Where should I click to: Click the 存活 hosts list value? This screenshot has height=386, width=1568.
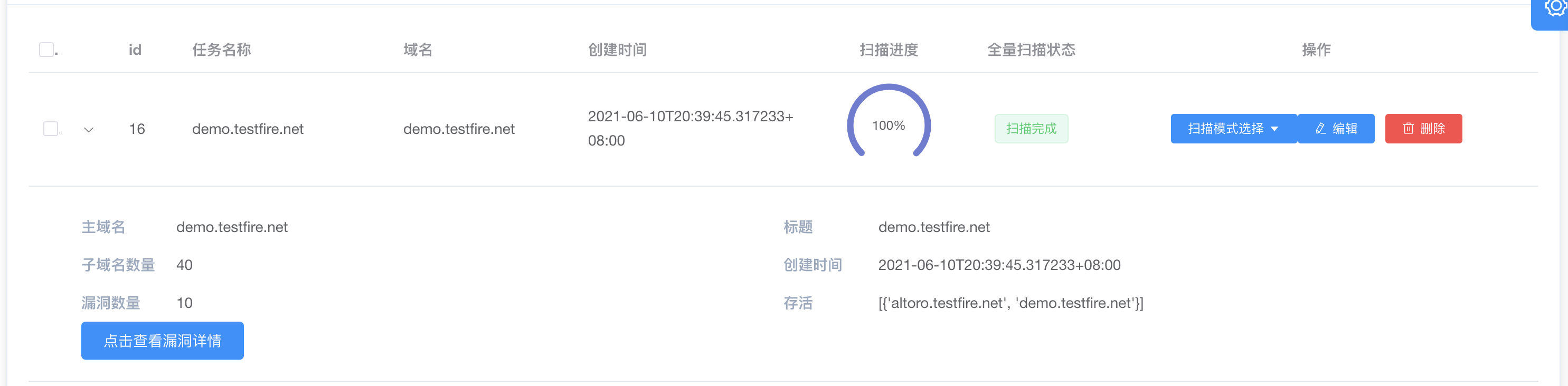1010,303
